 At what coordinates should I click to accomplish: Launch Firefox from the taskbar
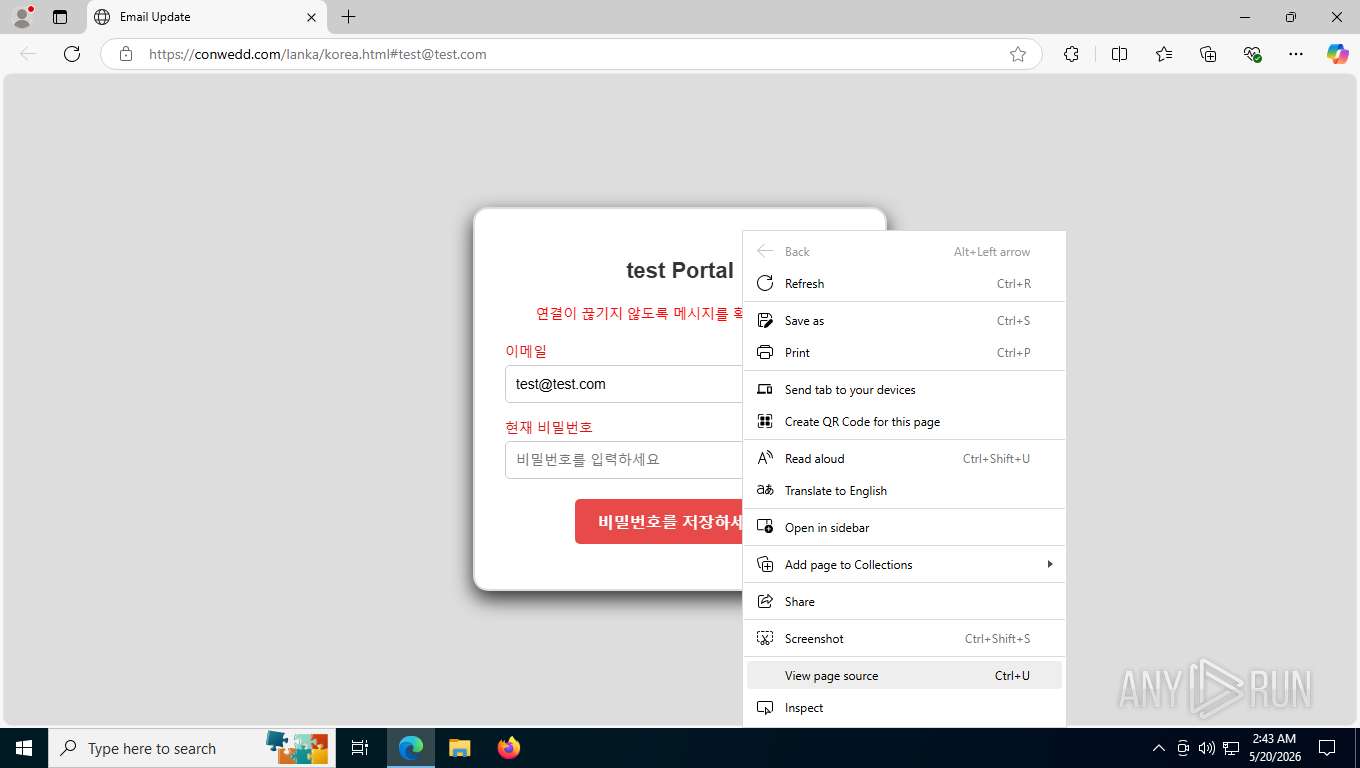(x=509, y=748)
